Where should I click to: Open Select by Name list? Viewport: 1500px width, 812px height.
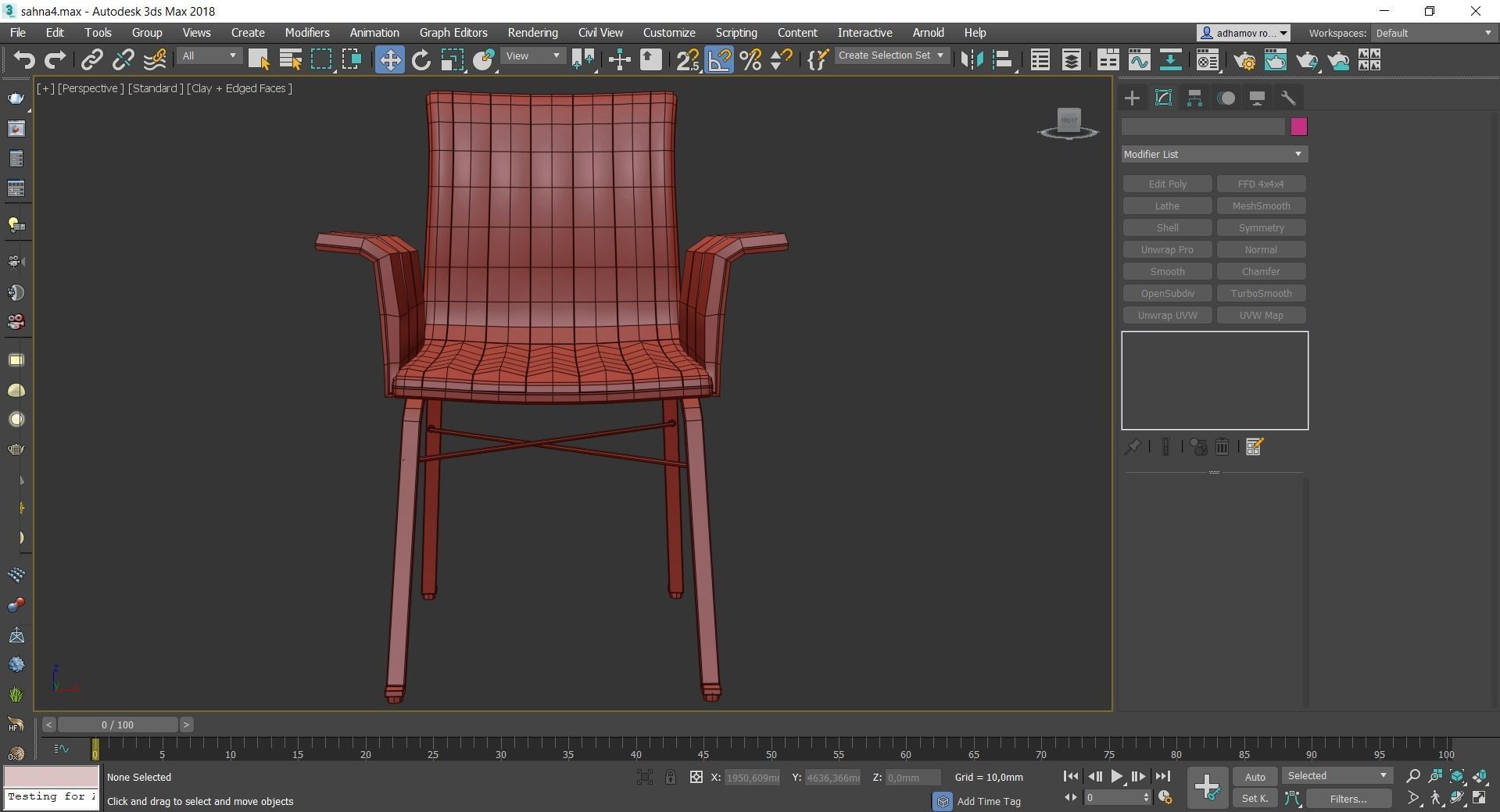tap(290, 59)
